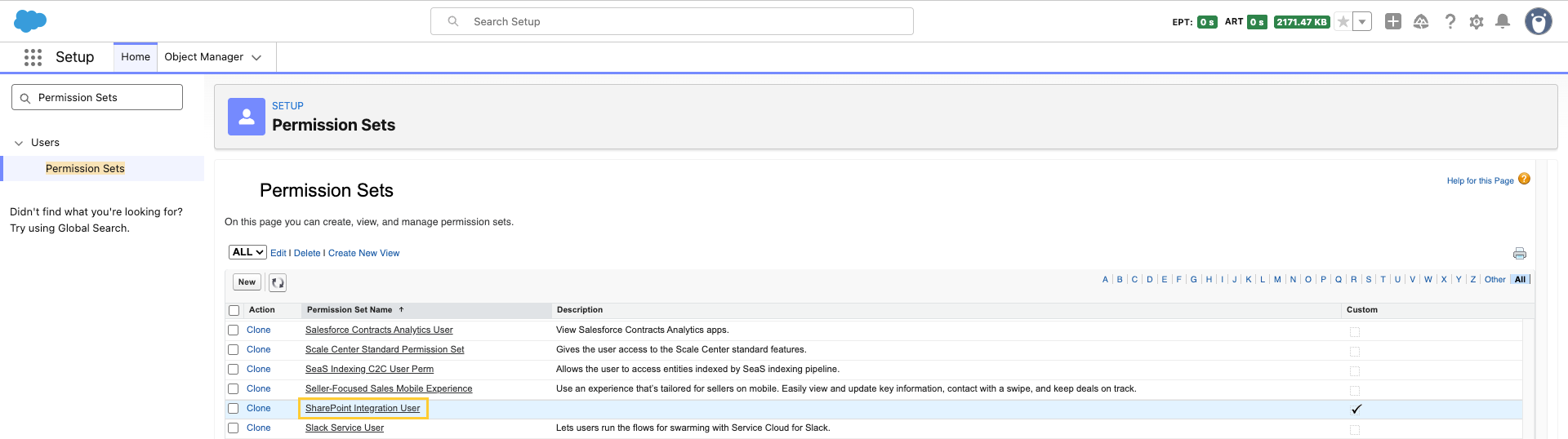Open SeaS Indexing C2C User Perm

pyautogui.click(x=369, y=369)
